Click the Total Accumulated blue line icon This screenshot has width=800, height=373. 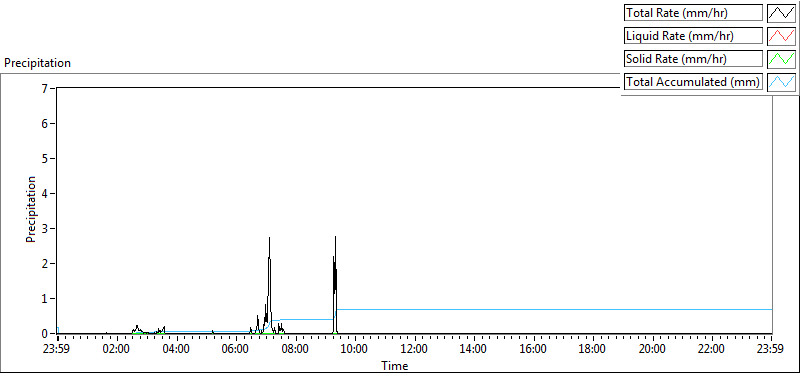click(x=781, y=82)
